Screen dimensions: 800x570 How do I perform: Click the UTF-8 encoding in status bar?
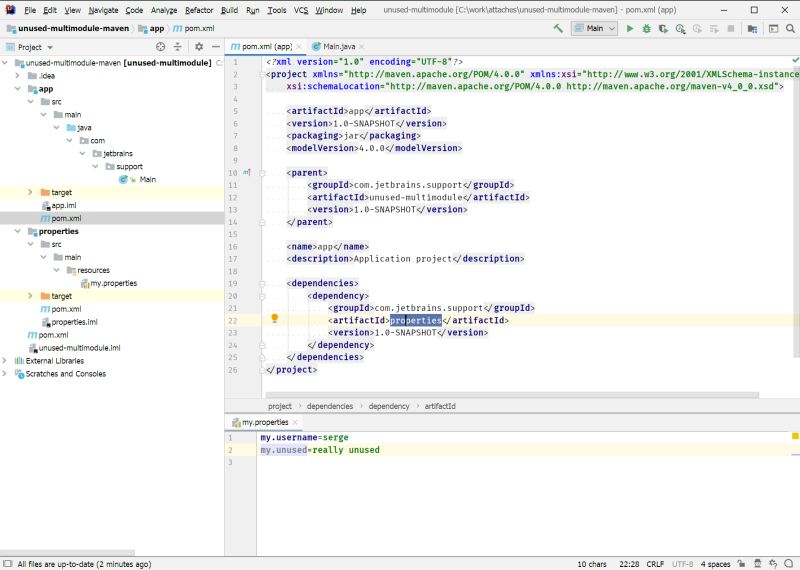point(683,564)
